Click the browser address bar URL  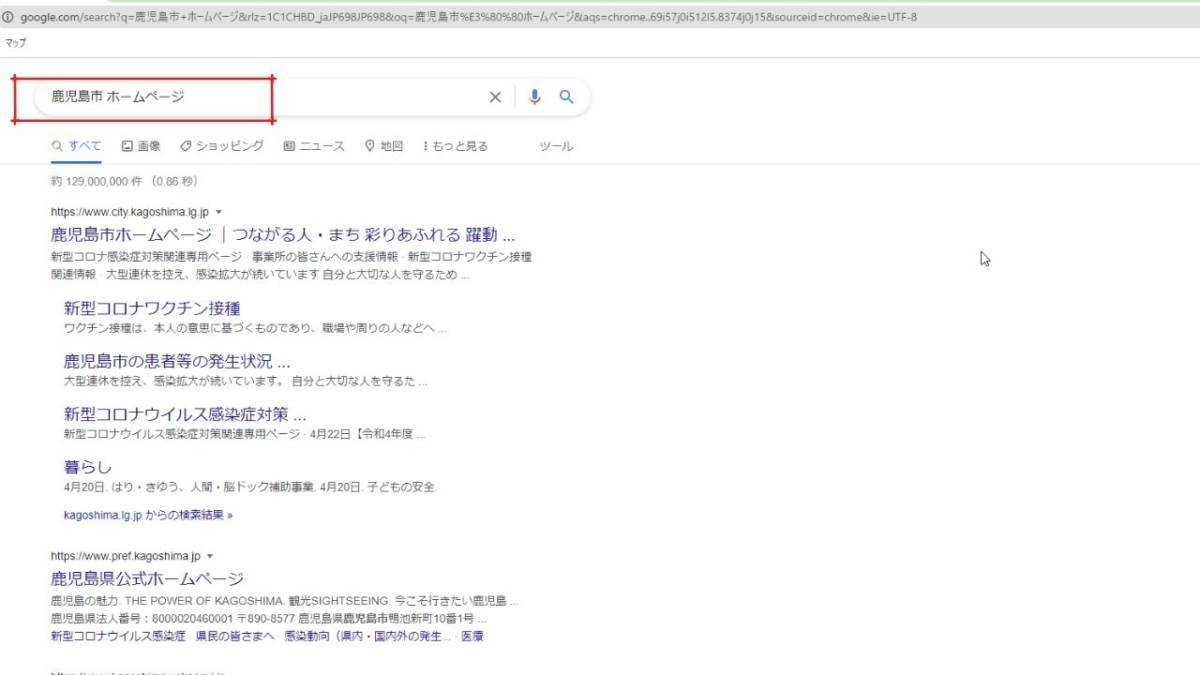click(x=468, y=17)
